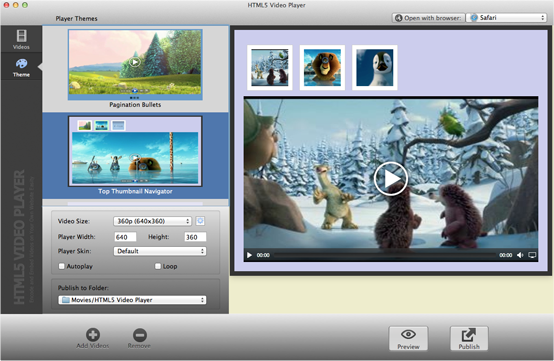Viewport: 554px width, 361px height.
Task: Open the Videos sidebar section
Action: click(21, 39)
